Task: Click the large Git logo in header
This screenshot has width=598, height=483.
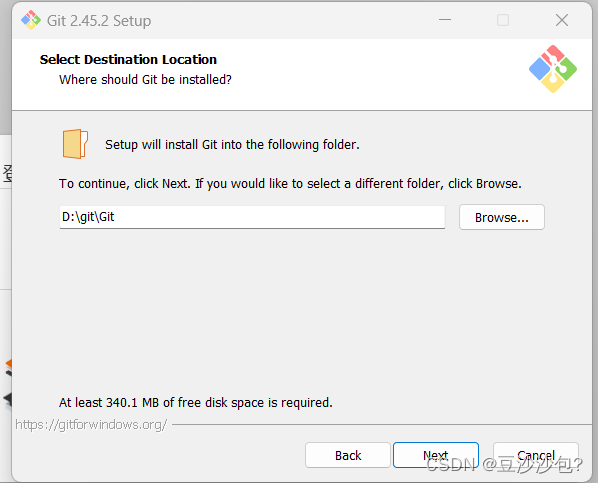Action: click(553, 69)
